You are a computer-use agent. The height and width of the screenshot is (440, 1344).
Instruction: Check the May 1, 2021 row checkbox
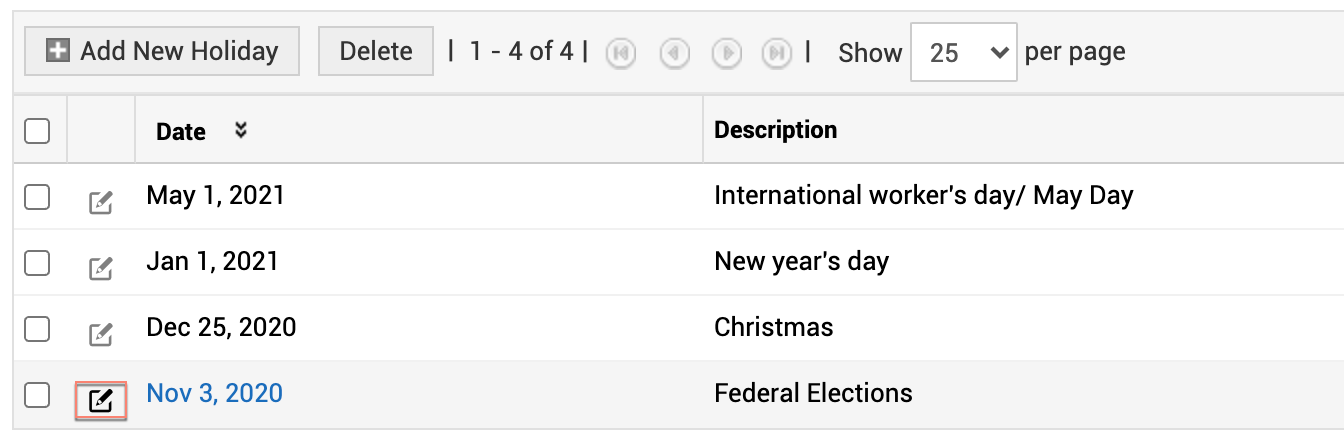pos(37,197)
